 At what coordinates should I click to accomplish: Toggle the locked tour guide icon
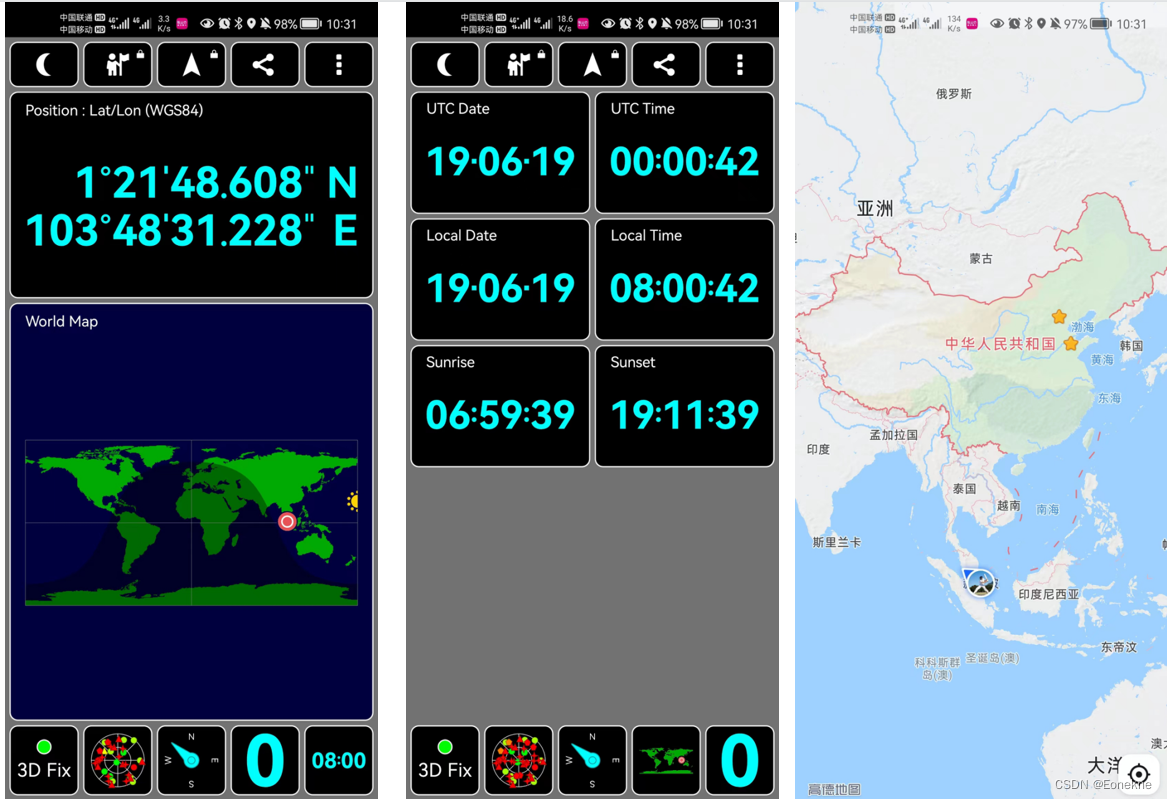point(118,64)
